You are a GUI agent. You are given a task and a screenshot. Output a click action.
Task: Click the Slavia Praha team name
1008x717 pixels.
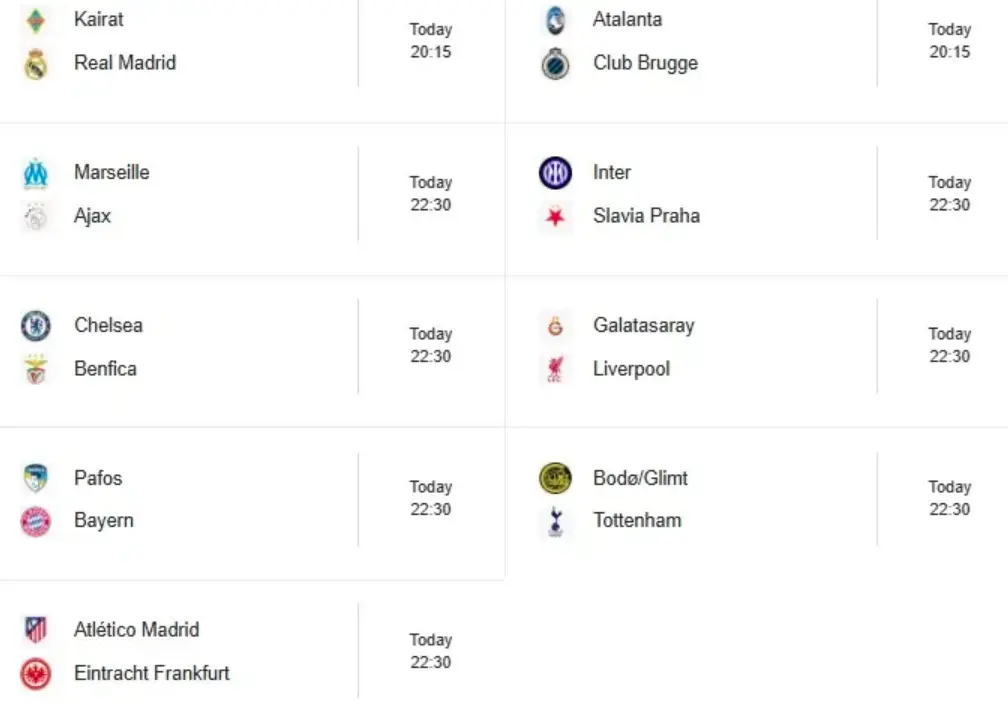pyautogui.click(x=646, y=216)
